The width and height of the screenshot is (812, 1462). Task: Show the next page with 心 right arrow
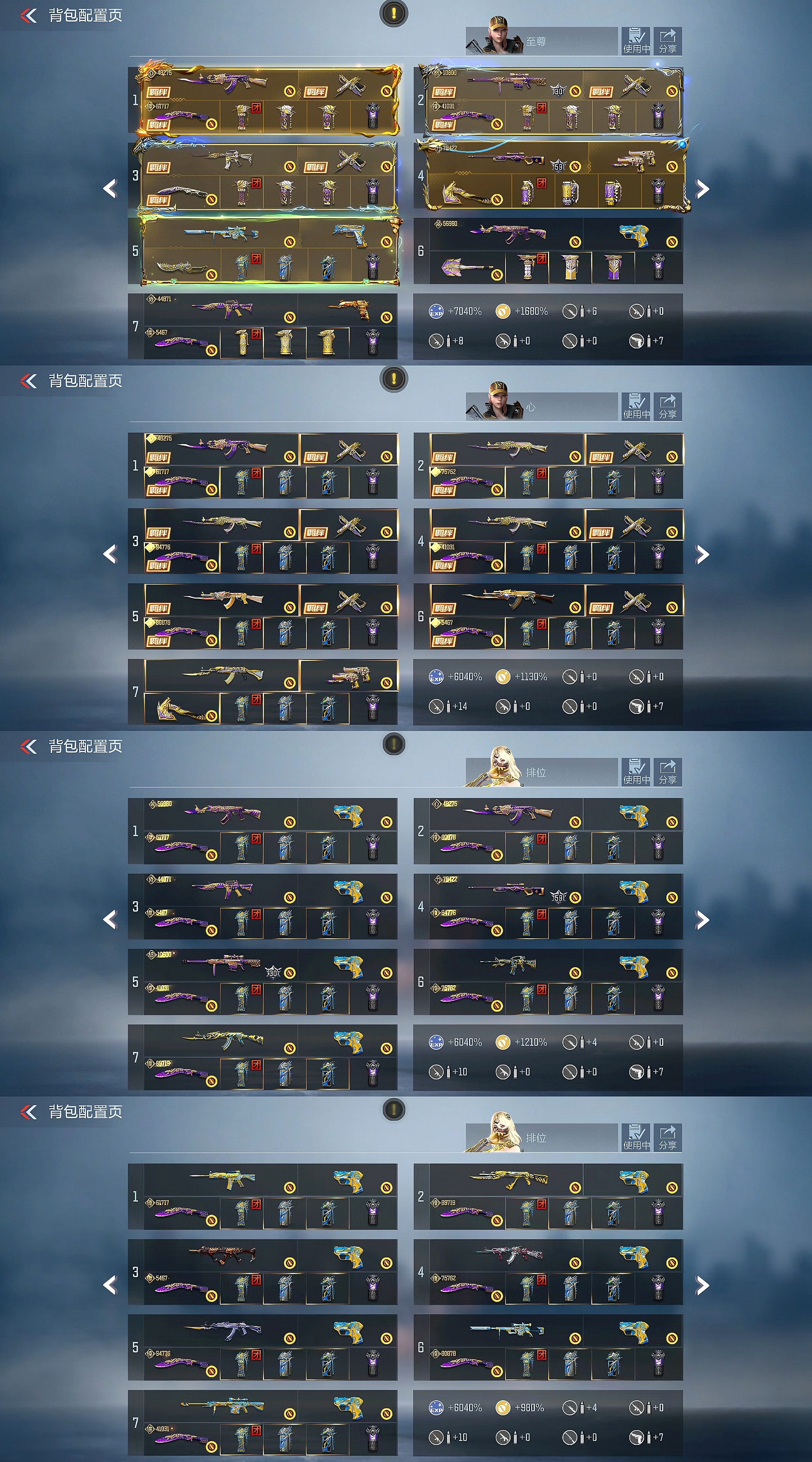702,554
